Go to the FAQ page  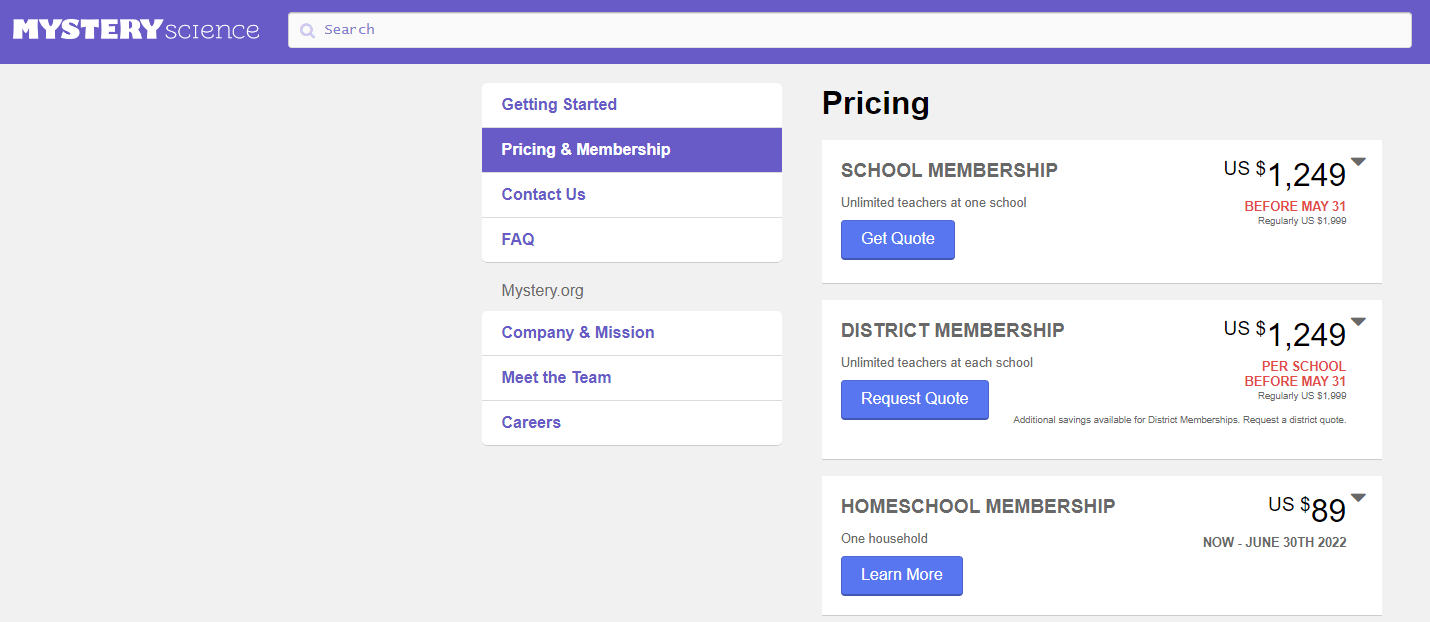[x=632, y=240]
